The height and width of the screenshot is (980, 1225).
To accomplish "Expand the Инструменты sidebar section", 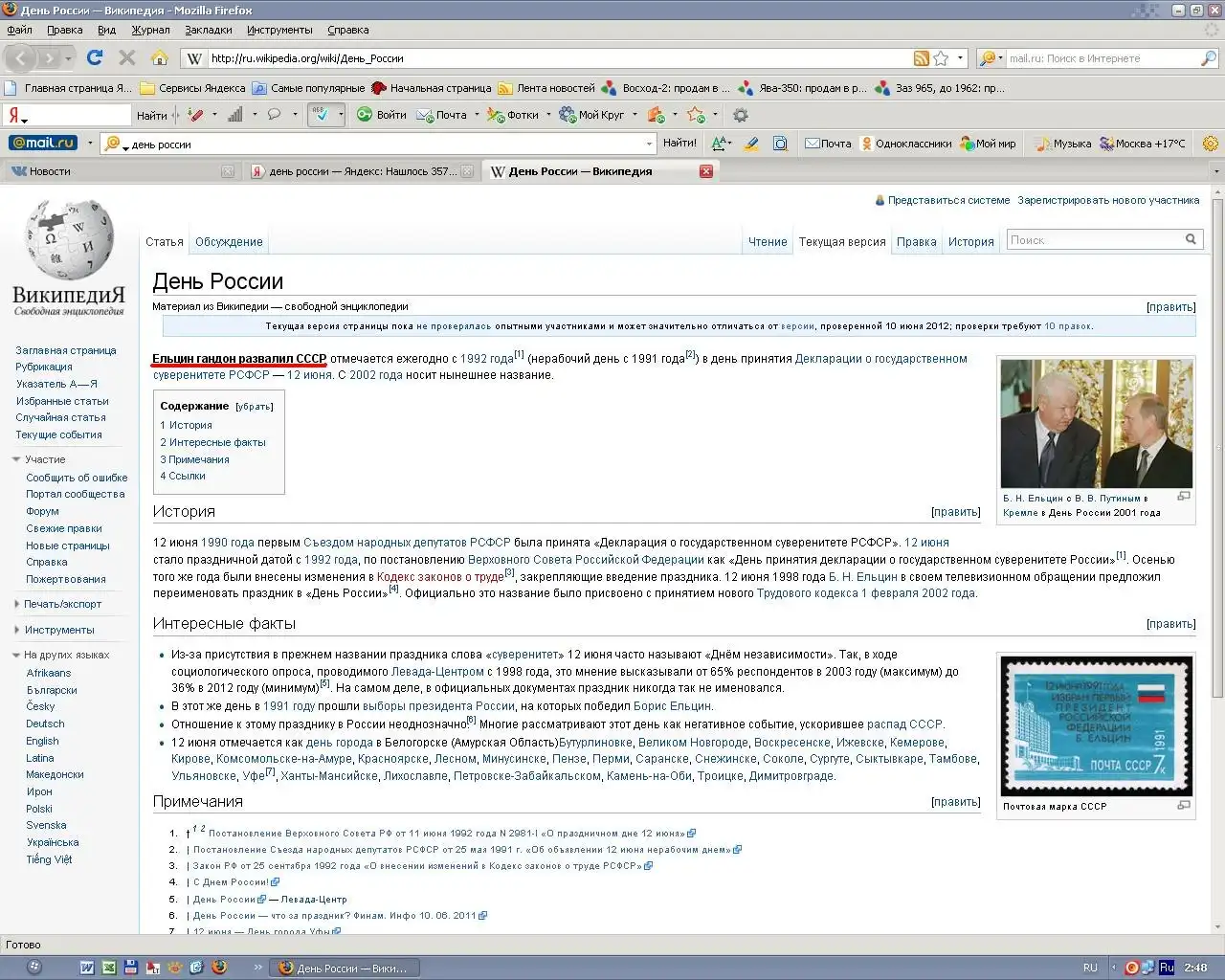I will pyautogui.click(x=17, y=630).
